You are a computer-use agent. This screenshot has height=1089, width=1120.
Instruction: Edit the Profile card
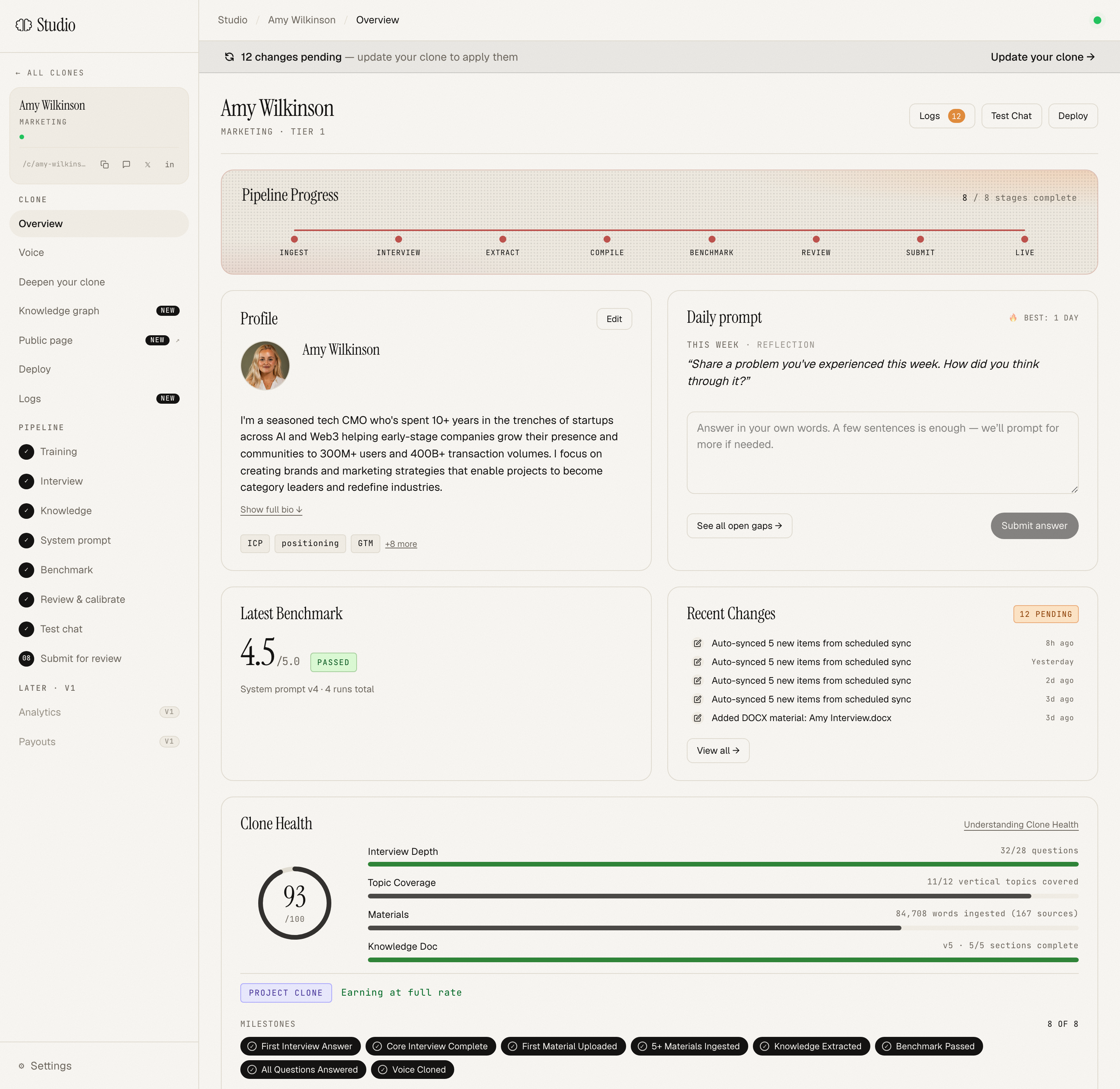pos(614,319)
